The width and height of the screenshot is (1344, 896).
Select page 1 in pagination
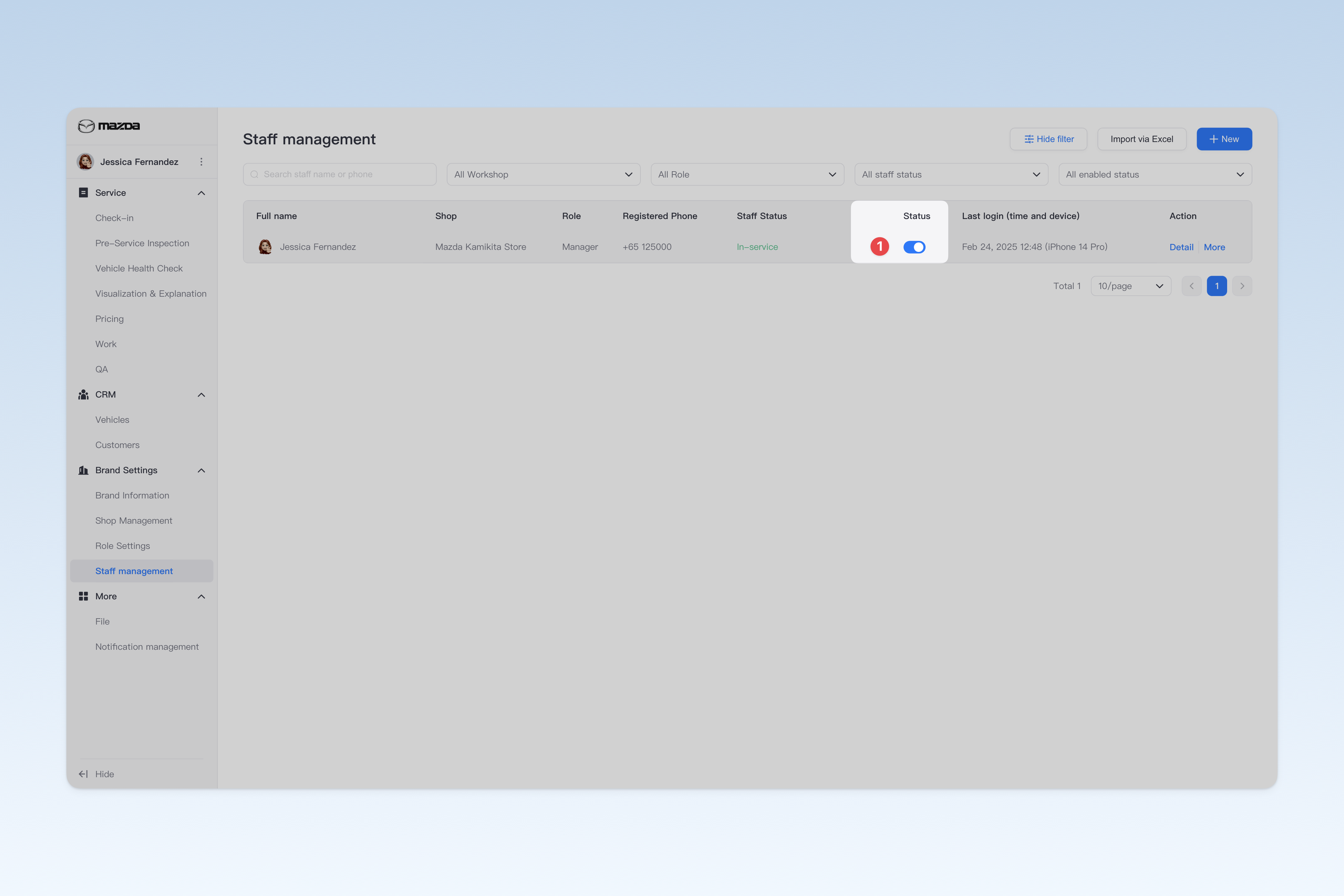[1217, 286]
